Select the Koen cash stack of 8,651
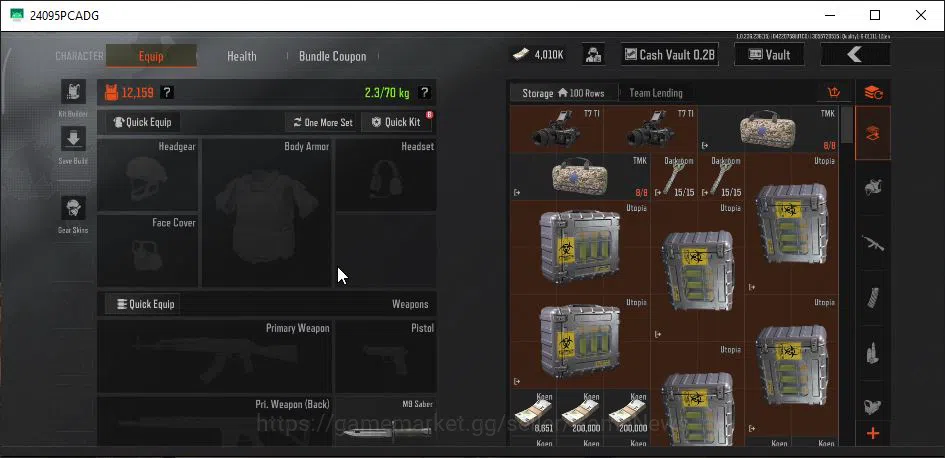The image size is (945, 458). [534, 413]
